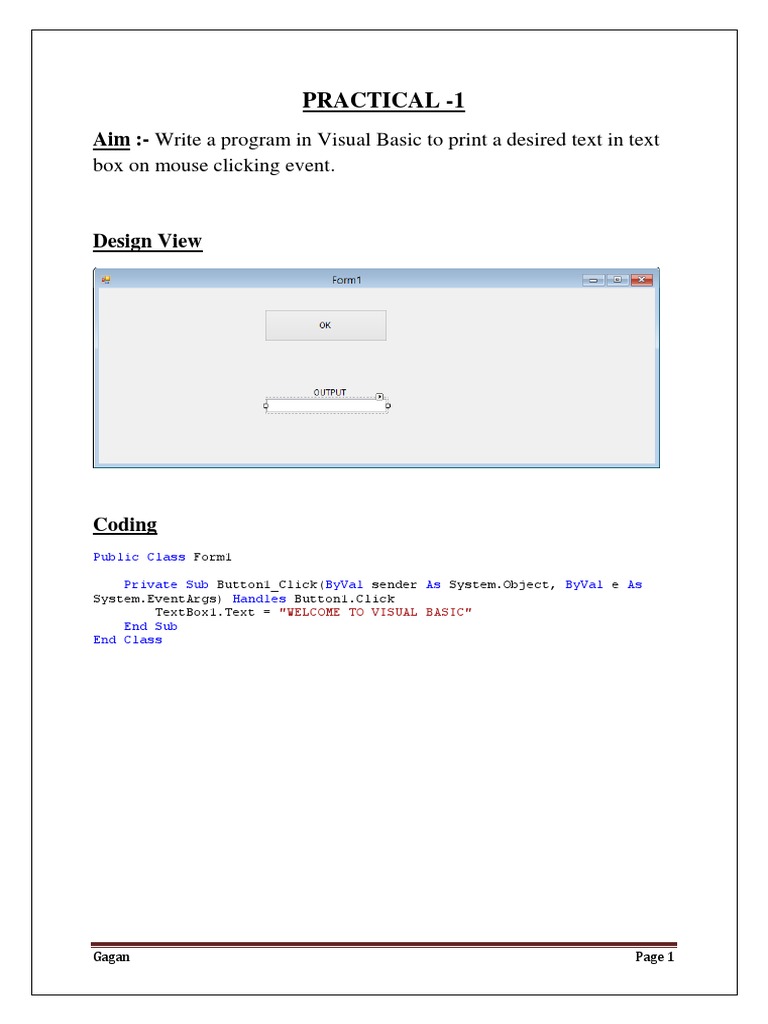Click the empty textbox under OUTPUT label
Image resolution: width=768 pixels, height=1024 pixels.
tap(327, 406)
